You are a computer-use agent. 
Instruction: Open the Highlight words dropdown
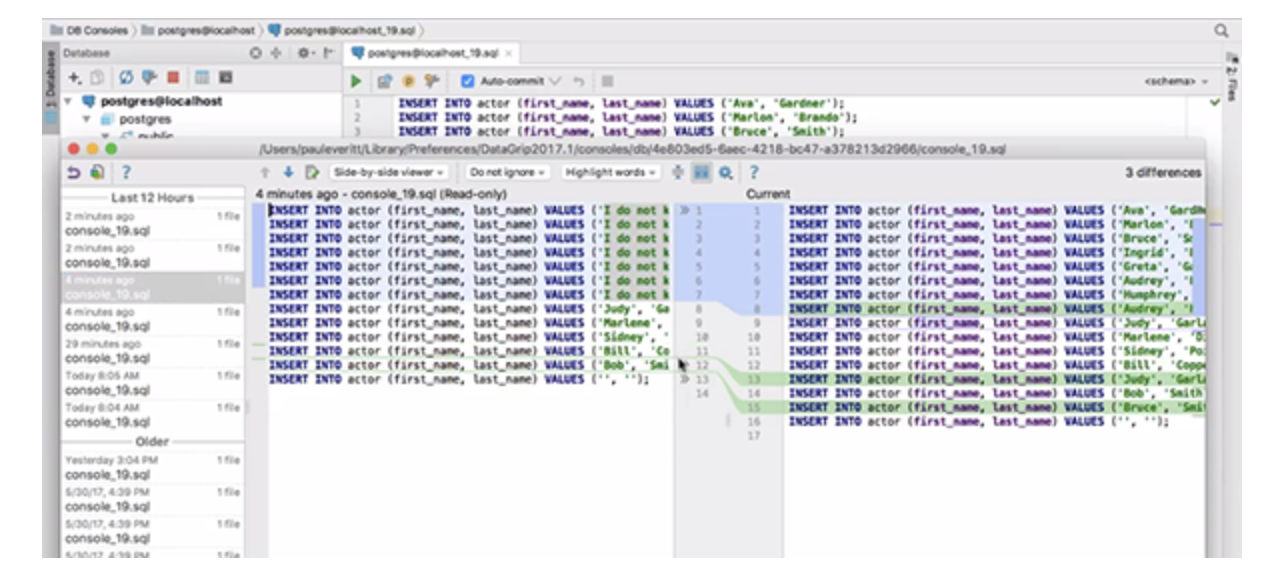(610, 173)
